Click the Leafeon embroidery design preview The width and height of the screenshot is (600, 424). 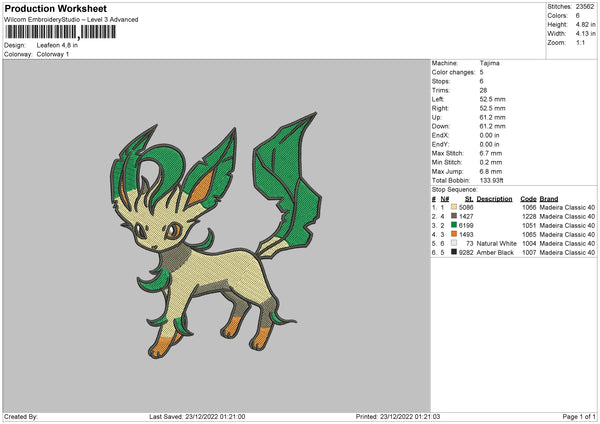[216, 235]
